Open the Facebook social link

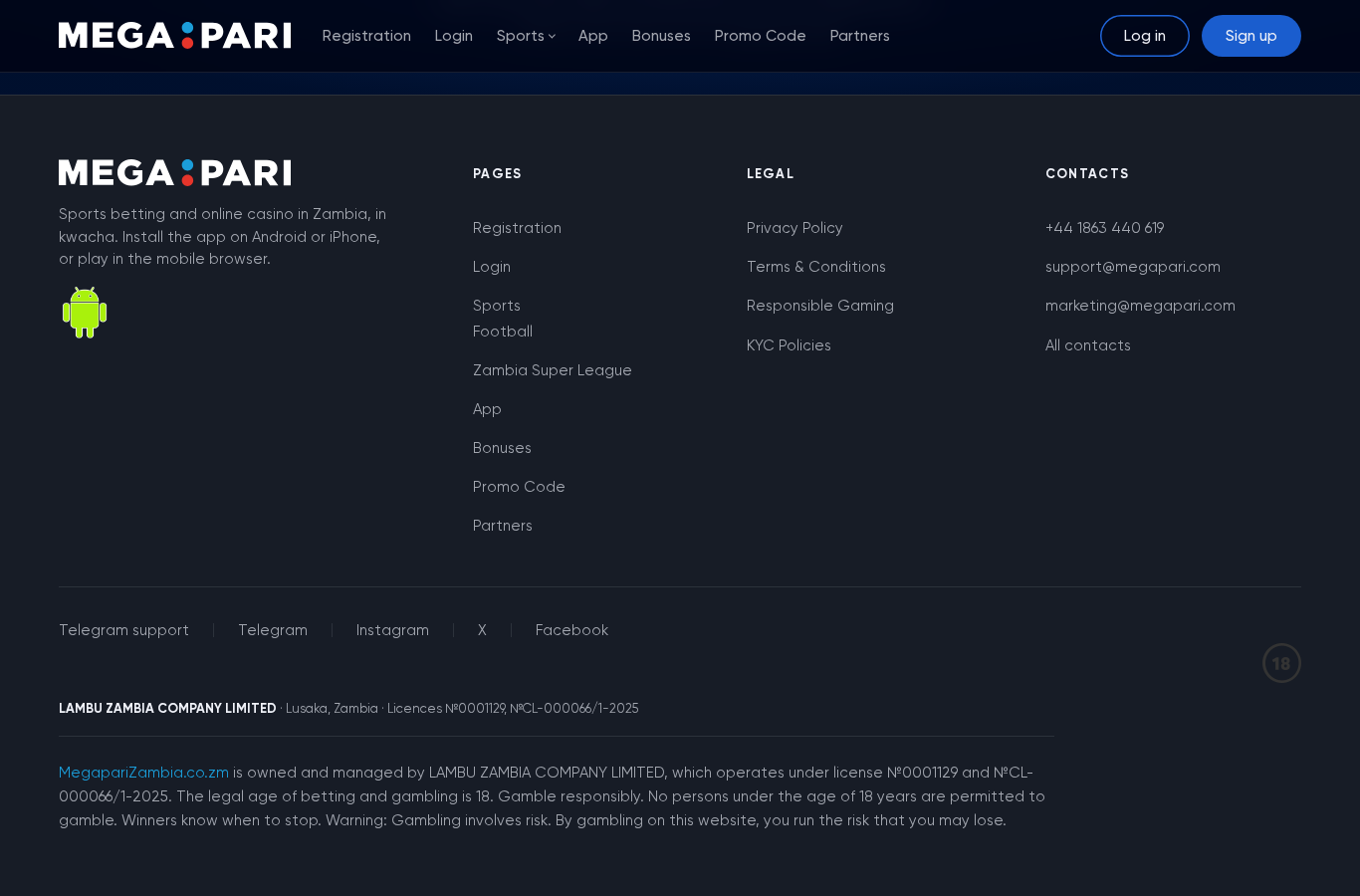(571, 630)
